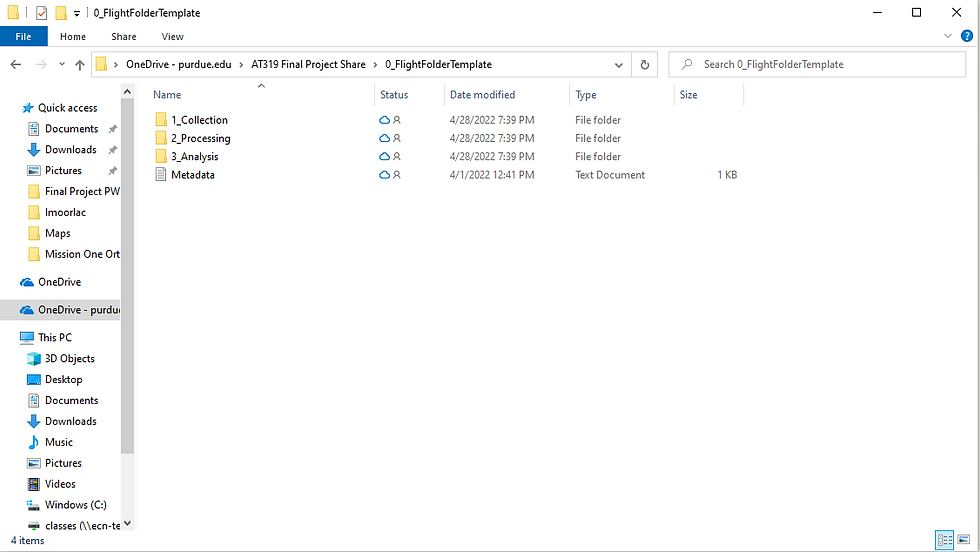Expand the ribbon with the chevron
Screen dimensions: 980x552
click(948, 36)
